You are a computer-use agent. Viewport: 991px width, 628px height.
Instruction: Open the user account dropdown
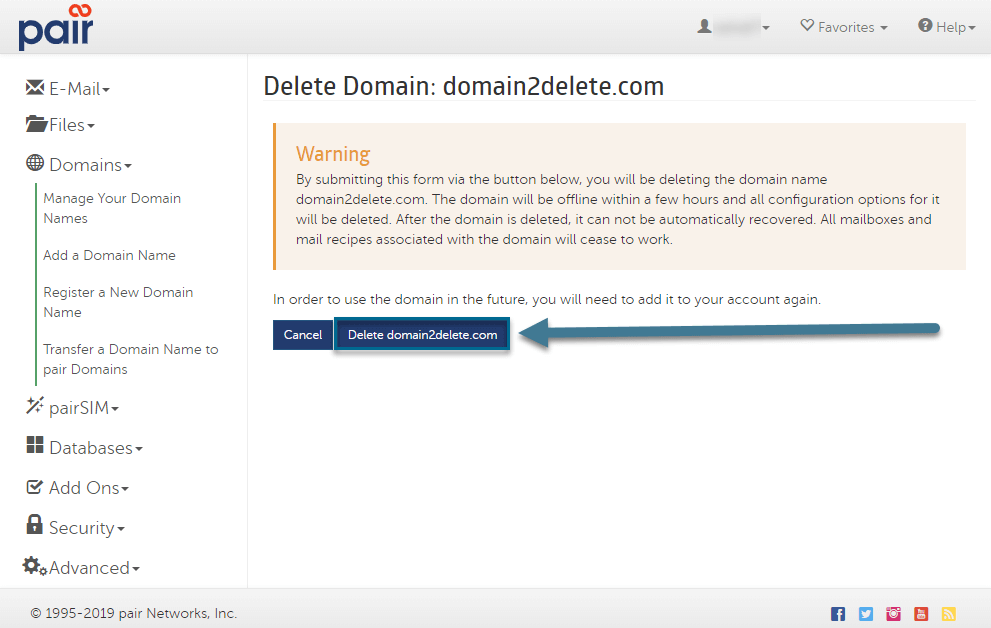(x=734, y=27)
